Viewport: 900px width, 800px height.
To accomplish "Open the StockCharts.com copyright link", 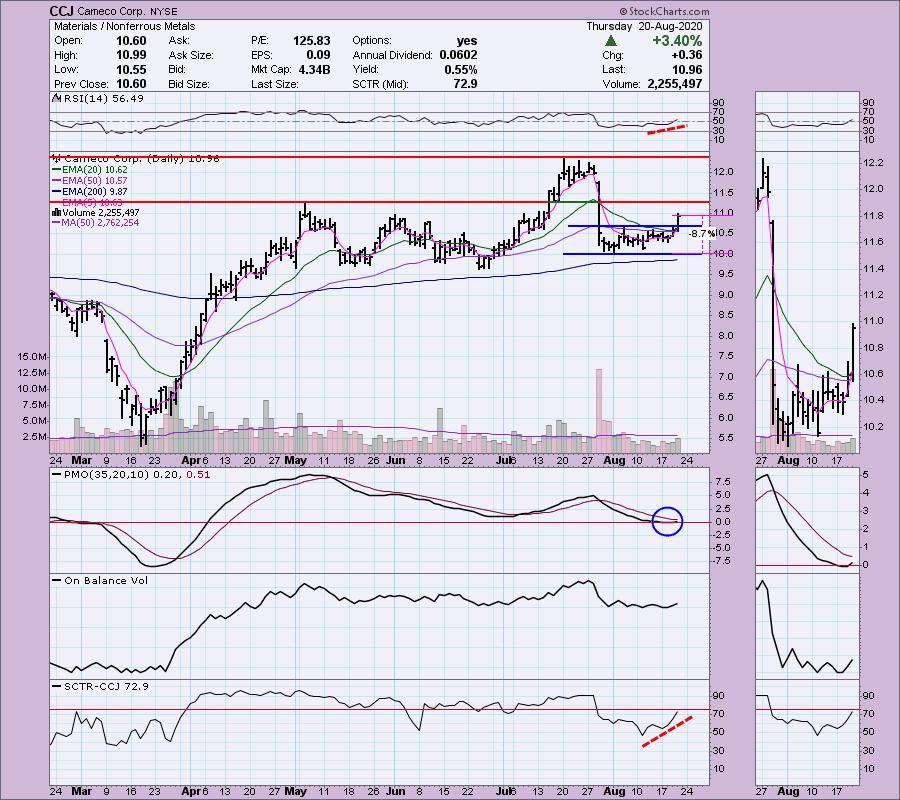I will click(664, 11).
